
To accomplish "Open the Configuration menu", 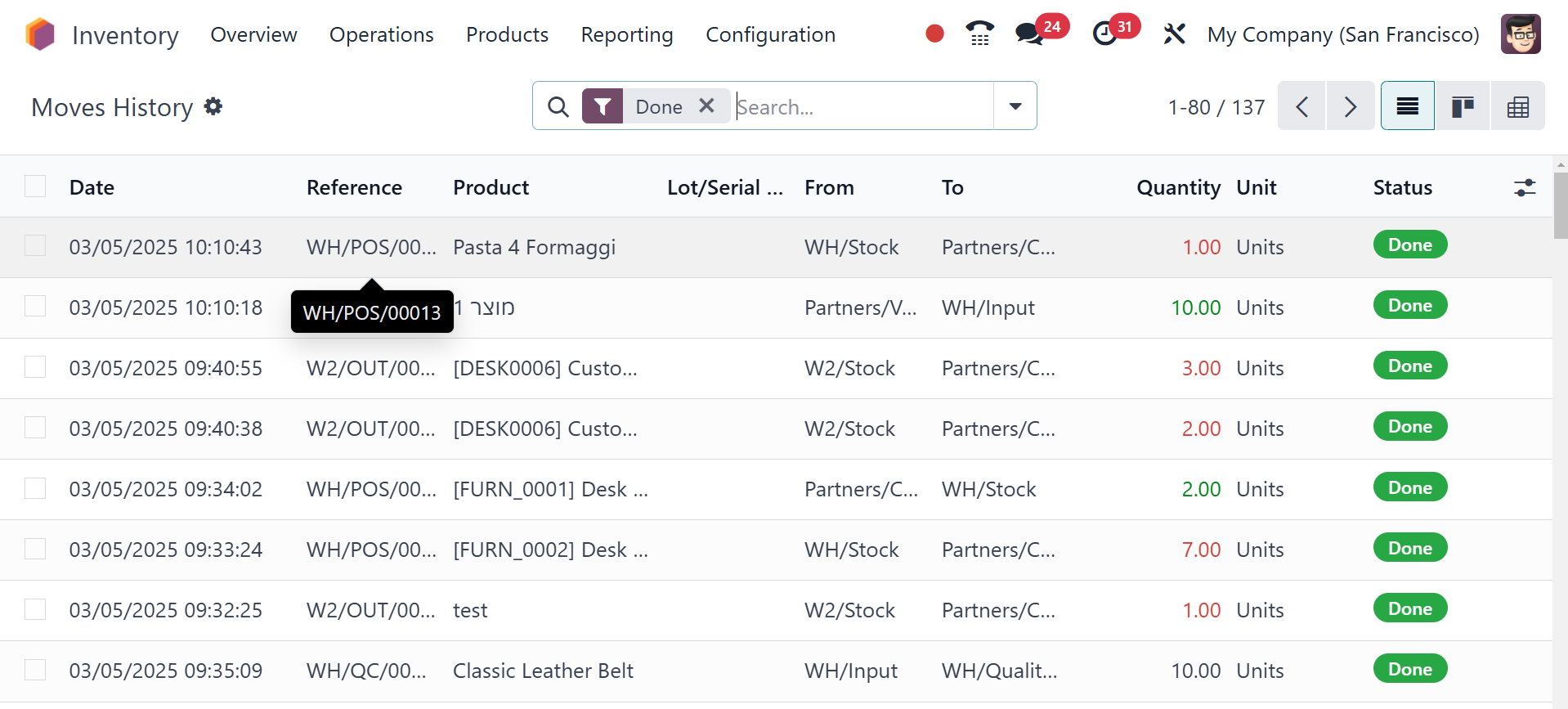I will 770,34.
